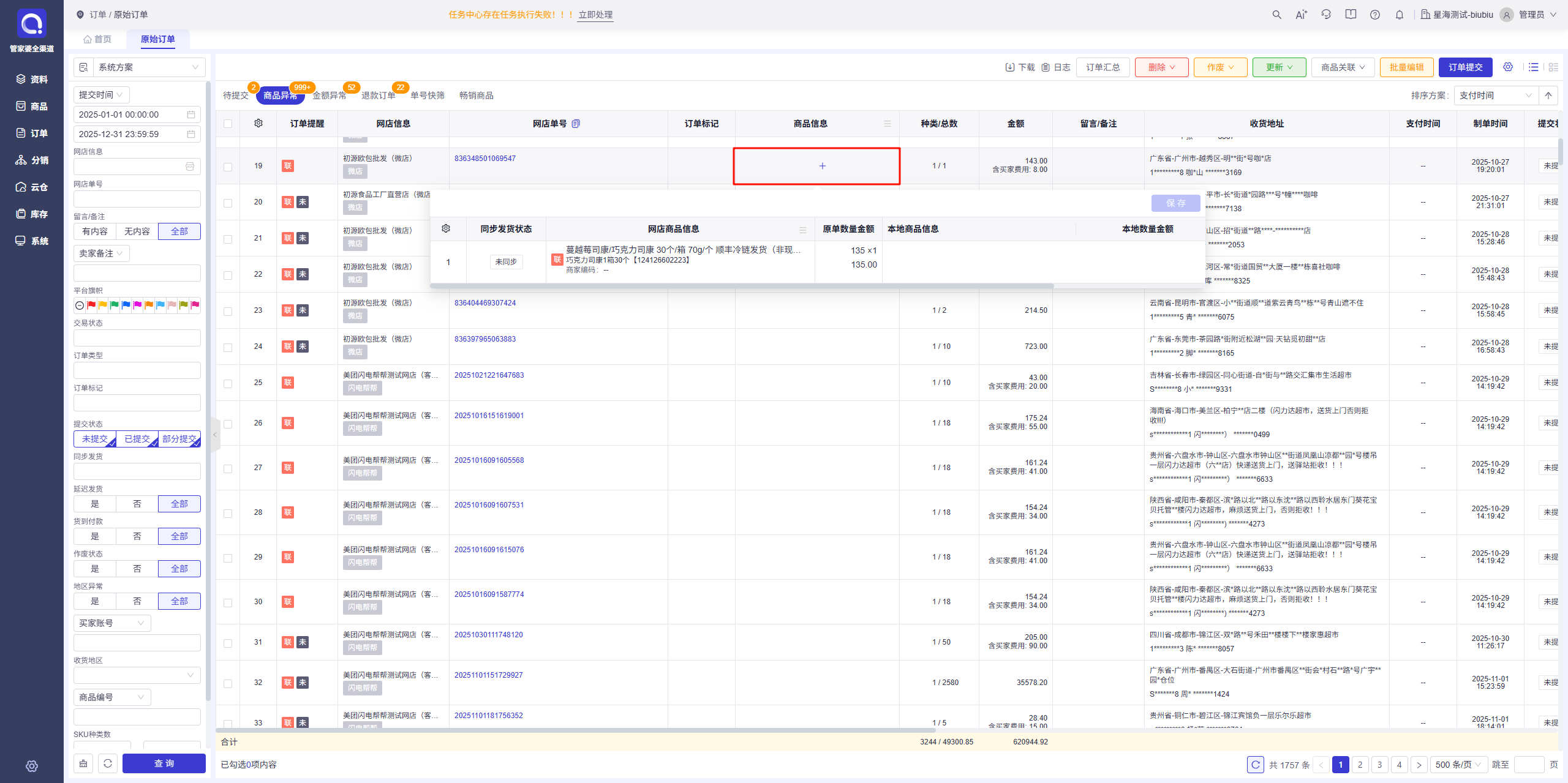Open customer service headset icon
The height and width of the screenshot is (783, 1568).
[x=1326, y=15]
